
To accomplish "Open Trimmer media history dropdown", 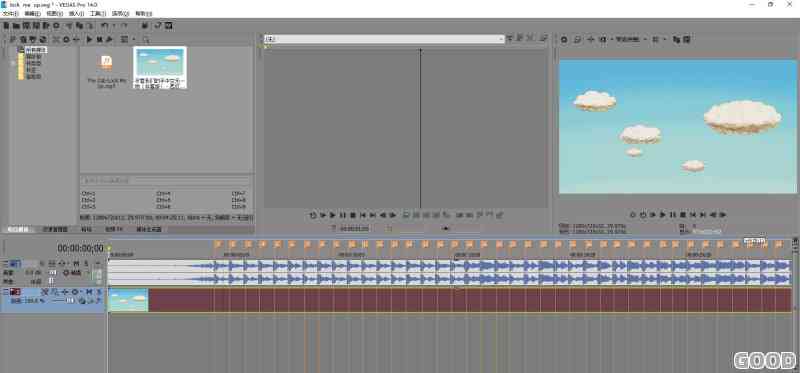I will (x=501, y=39).
